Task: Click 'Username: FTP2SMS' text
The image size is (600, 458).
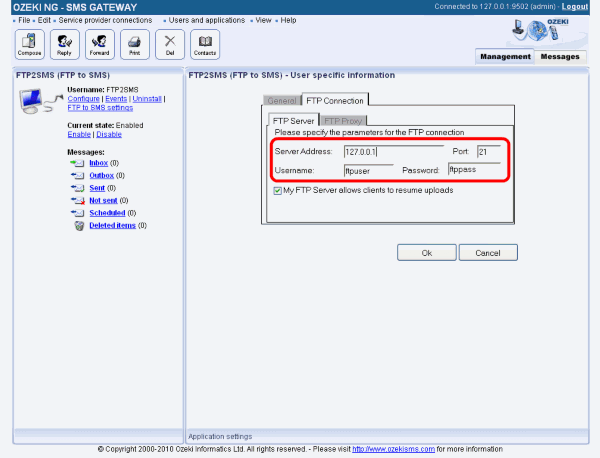Action: 103,90
